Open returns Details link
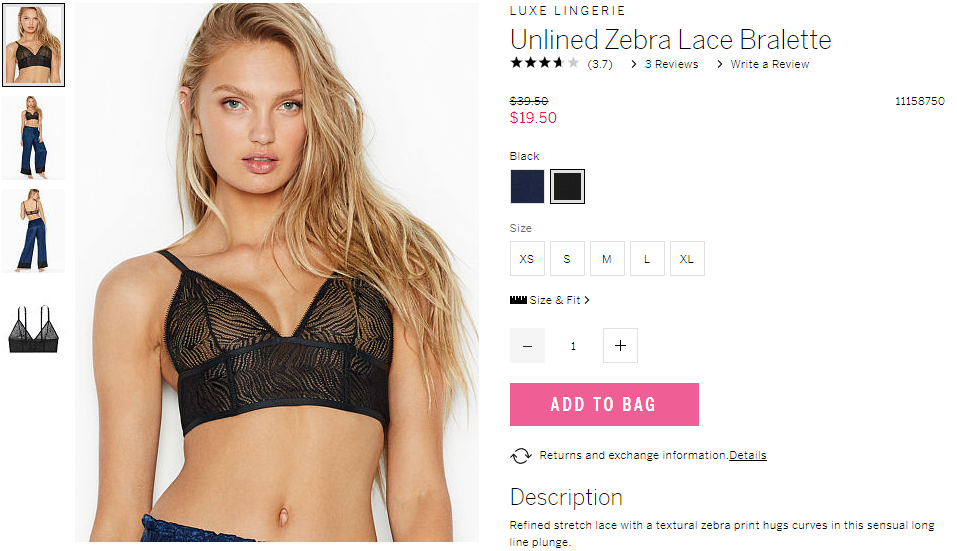The image size is (957, 551). (748, 455)
